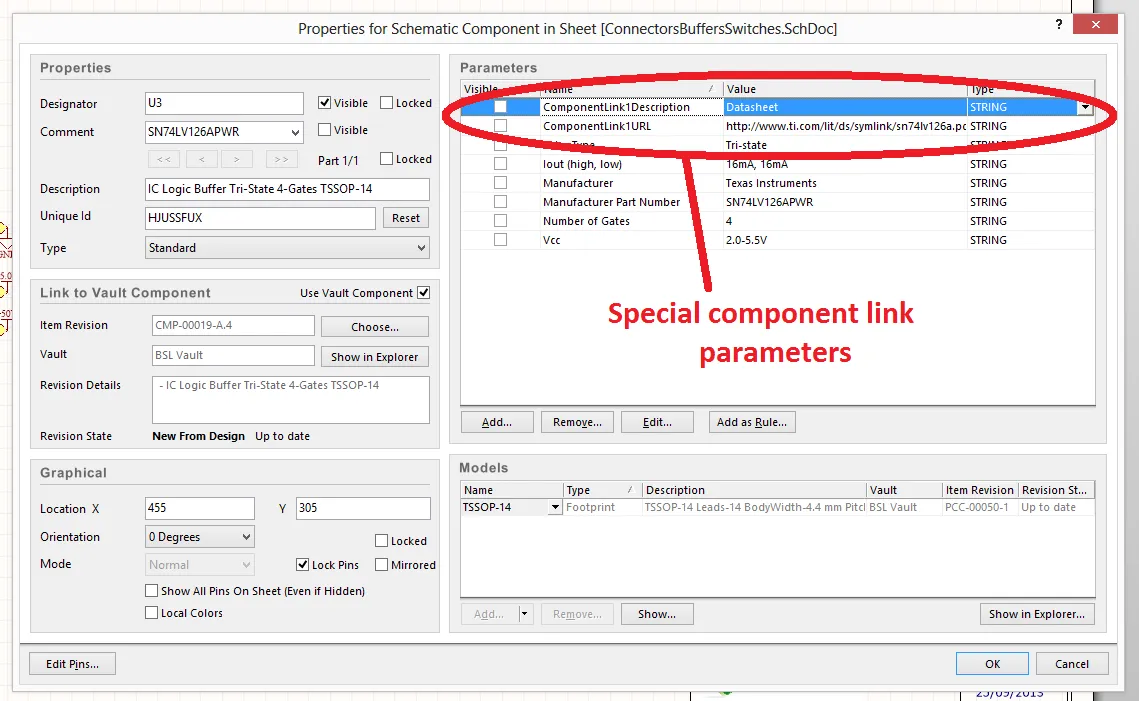Sort parameters by the Name column header
This screenshot has height=701, width=1139.
(x=630, y=89)
